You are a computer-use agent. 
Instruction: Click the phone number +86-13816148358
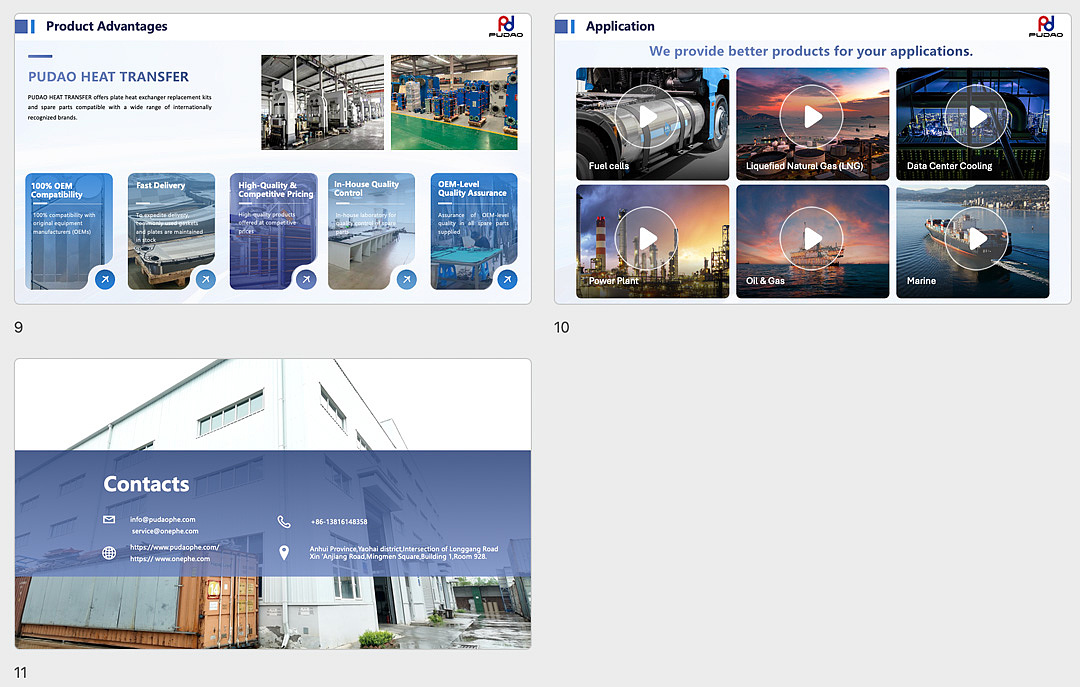click(x=339, y=522)
